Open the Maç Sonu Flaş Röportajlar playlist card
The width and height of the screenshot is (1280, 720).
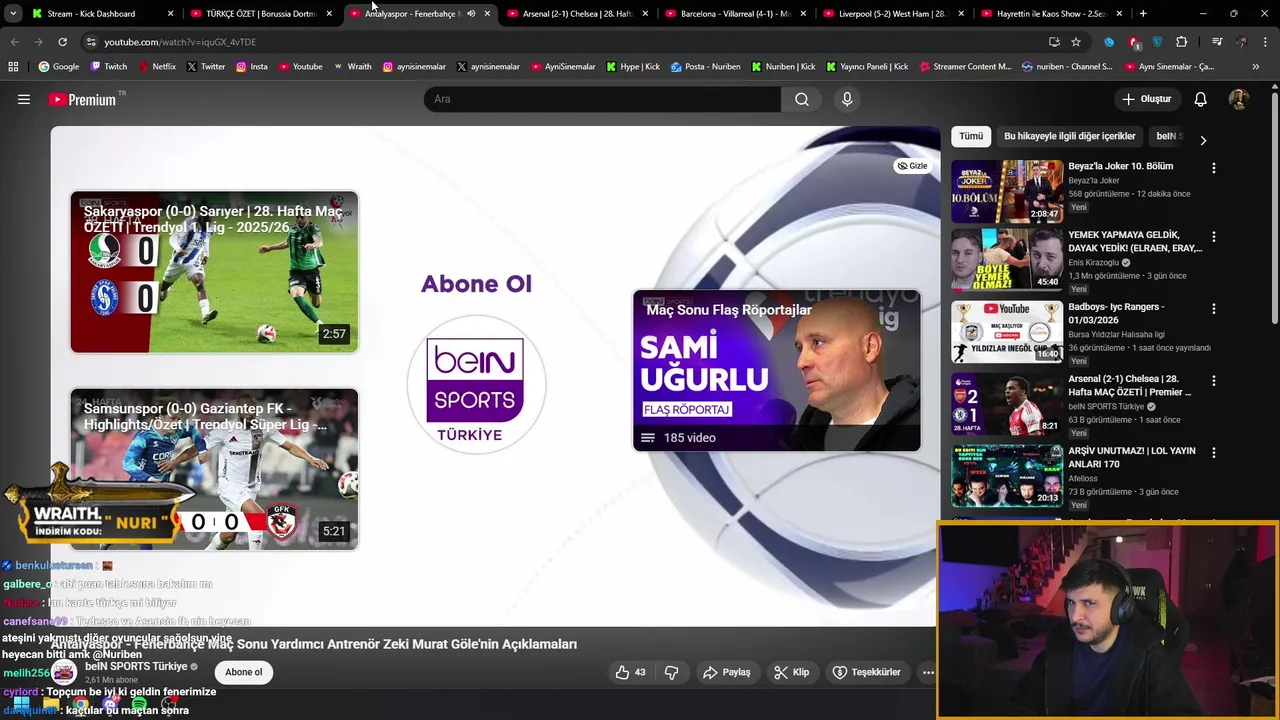tap(777, 371)
